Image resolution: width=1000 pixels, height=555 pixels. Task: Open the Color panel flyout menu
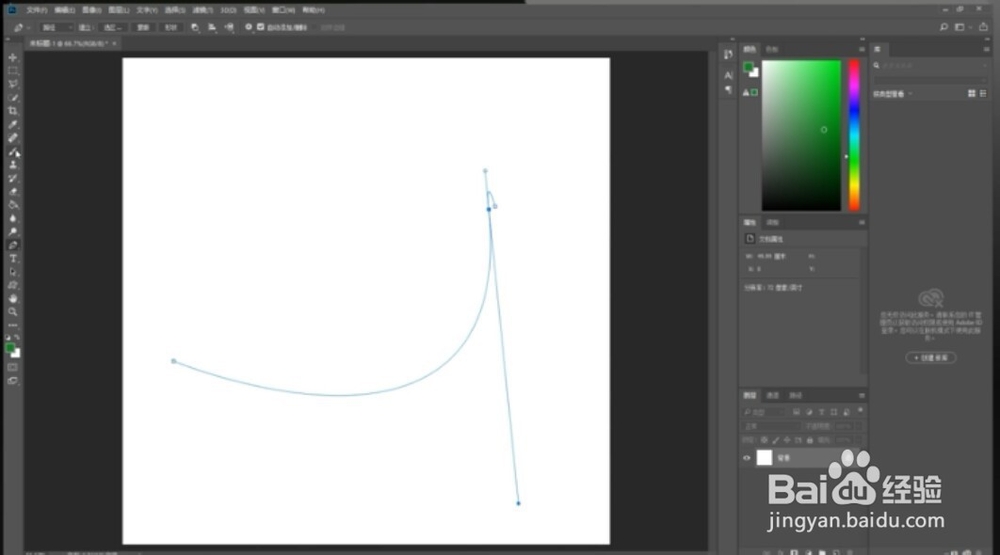[x=862, y=49]
